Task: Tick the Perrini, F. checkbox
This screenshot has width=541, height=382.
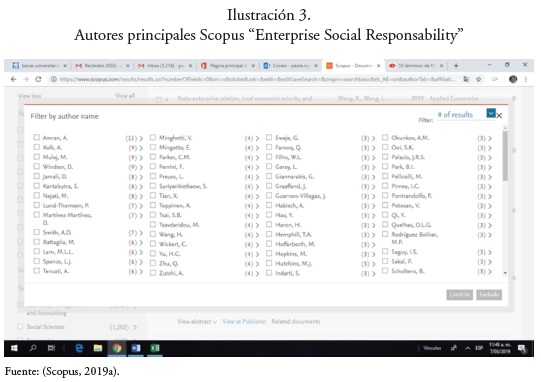Action: coord(153,166)
